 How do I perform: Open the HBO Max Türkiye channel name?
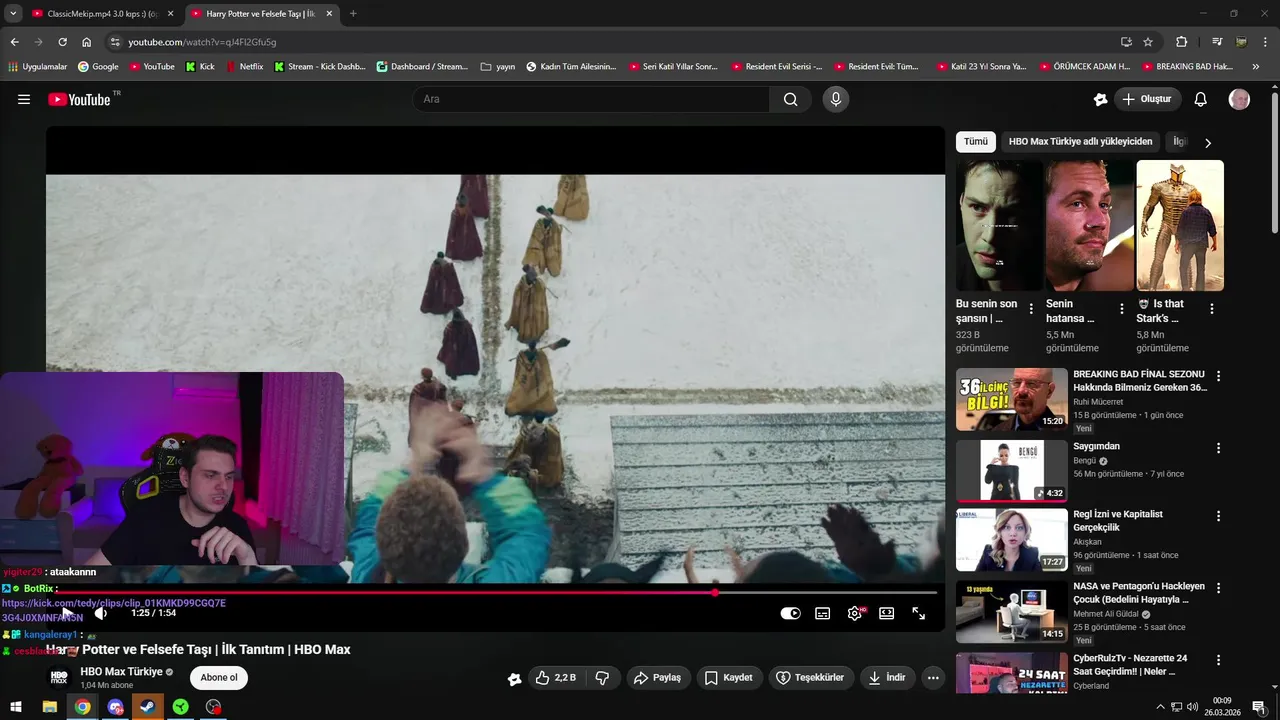(122, 672)
